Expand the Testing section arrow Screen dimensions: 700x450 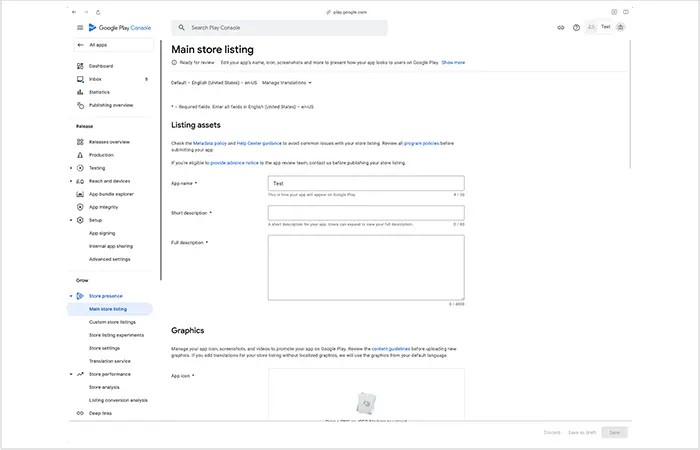[71, 168]
